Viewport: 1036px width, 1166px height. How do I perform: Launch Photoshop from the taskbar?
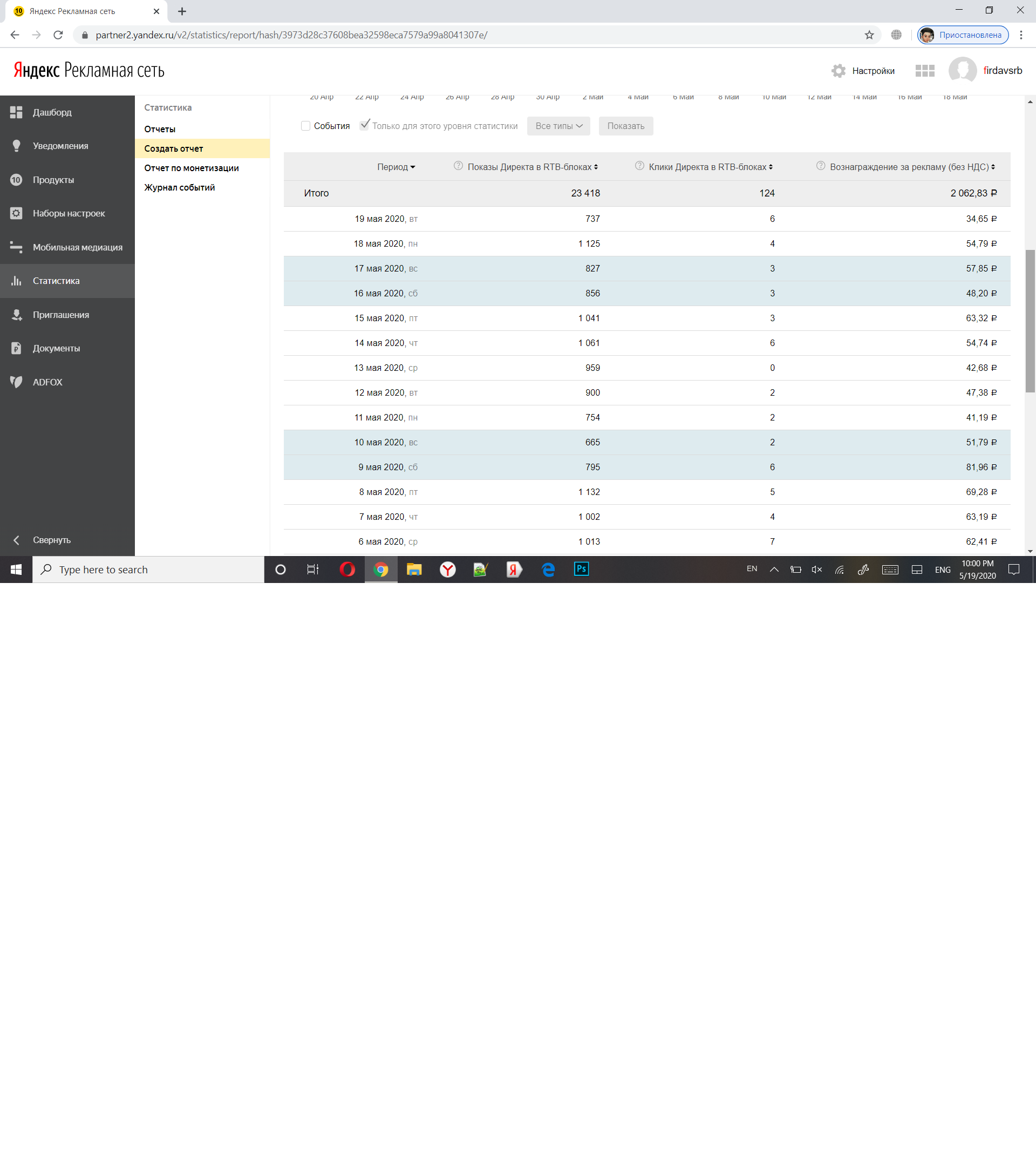pyautogui.click(x=581, y=570)
